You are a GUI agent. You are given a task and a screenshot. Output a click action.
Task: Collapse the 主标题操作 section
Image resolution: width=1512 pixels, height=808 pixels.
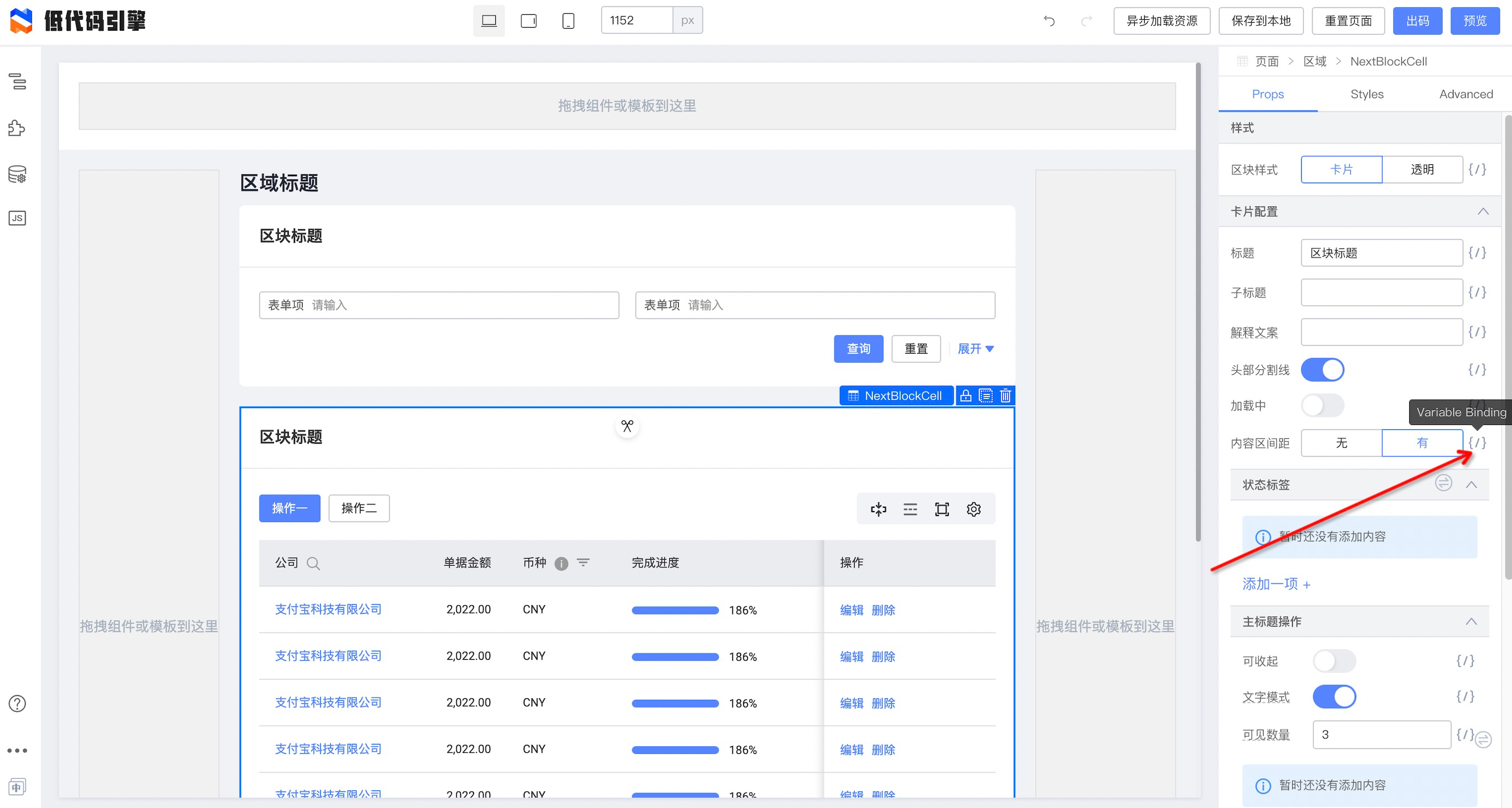pos(1471,621)
